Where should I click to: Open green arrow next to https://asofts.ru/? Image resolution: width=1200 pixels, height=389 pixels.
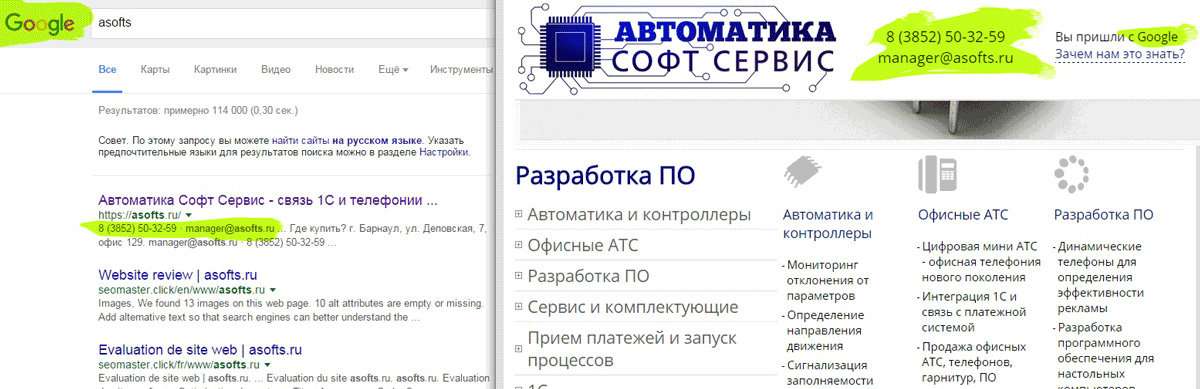click(x=188, y=215)
